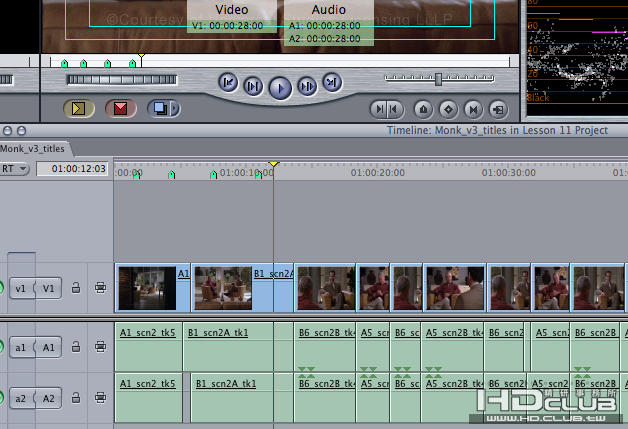Click the v1 source control
Image resolution: width=628 pixels, height=429 pixels.
tap(21, 288)
